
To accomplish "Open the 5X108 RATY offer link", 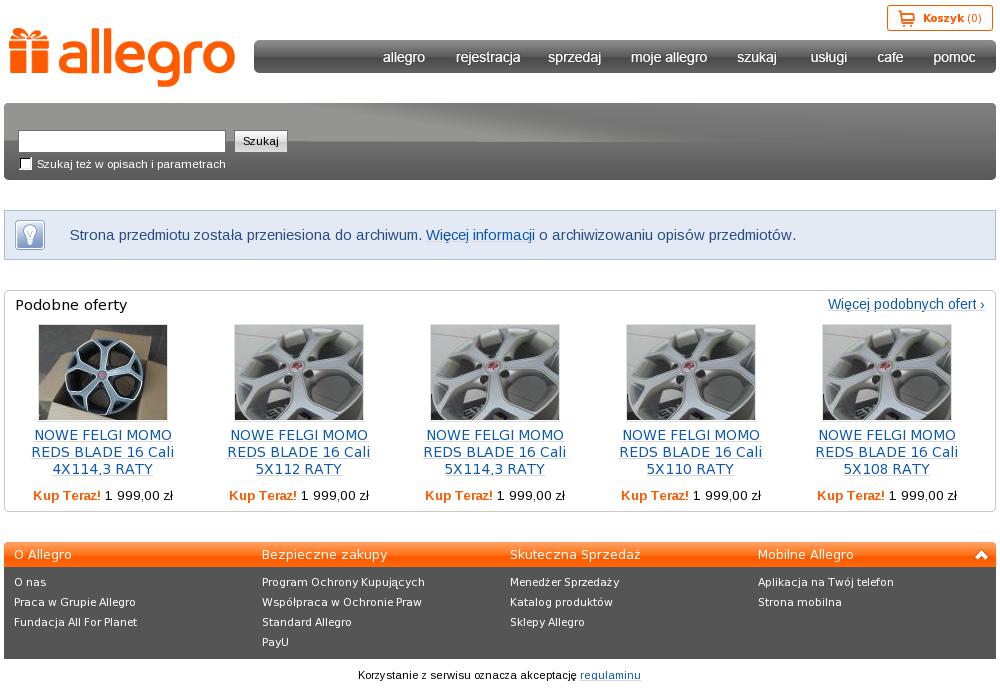I will click(887, 452).
